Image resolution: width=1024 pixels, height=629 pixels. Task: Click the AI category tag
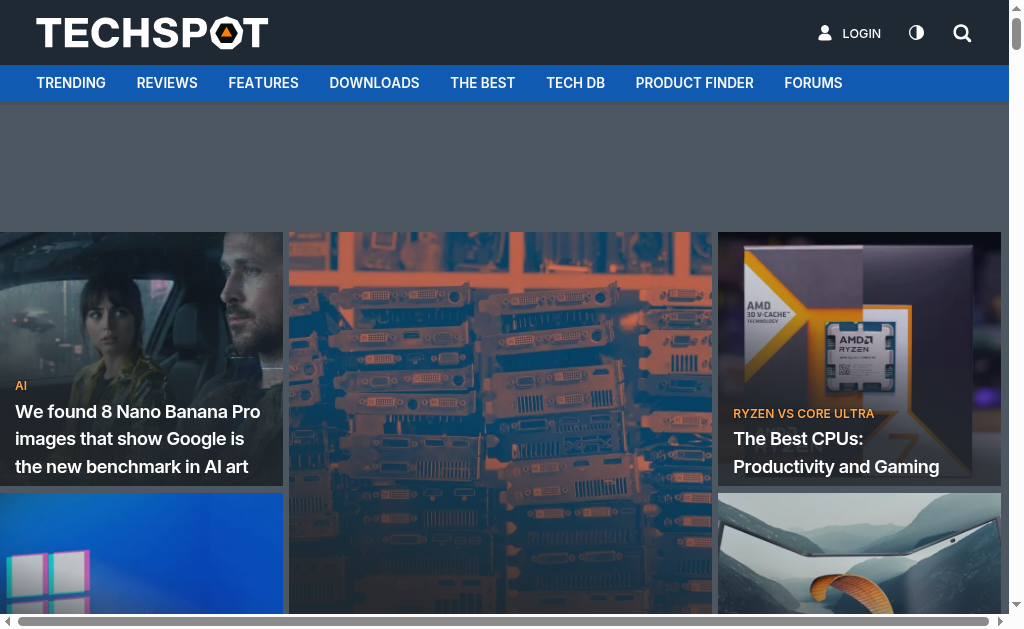[x=21, y=386]
